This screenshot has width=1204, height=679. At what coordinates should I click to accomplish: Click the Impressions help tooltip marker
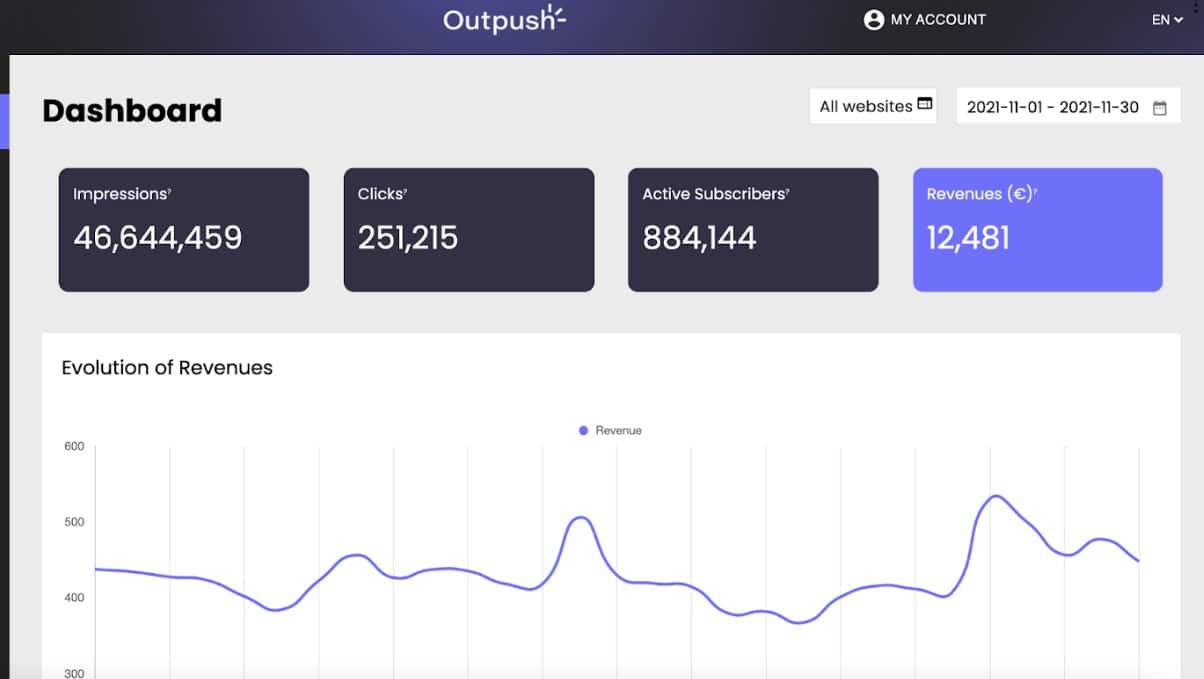pyautogui.click(x=171, y=190)
